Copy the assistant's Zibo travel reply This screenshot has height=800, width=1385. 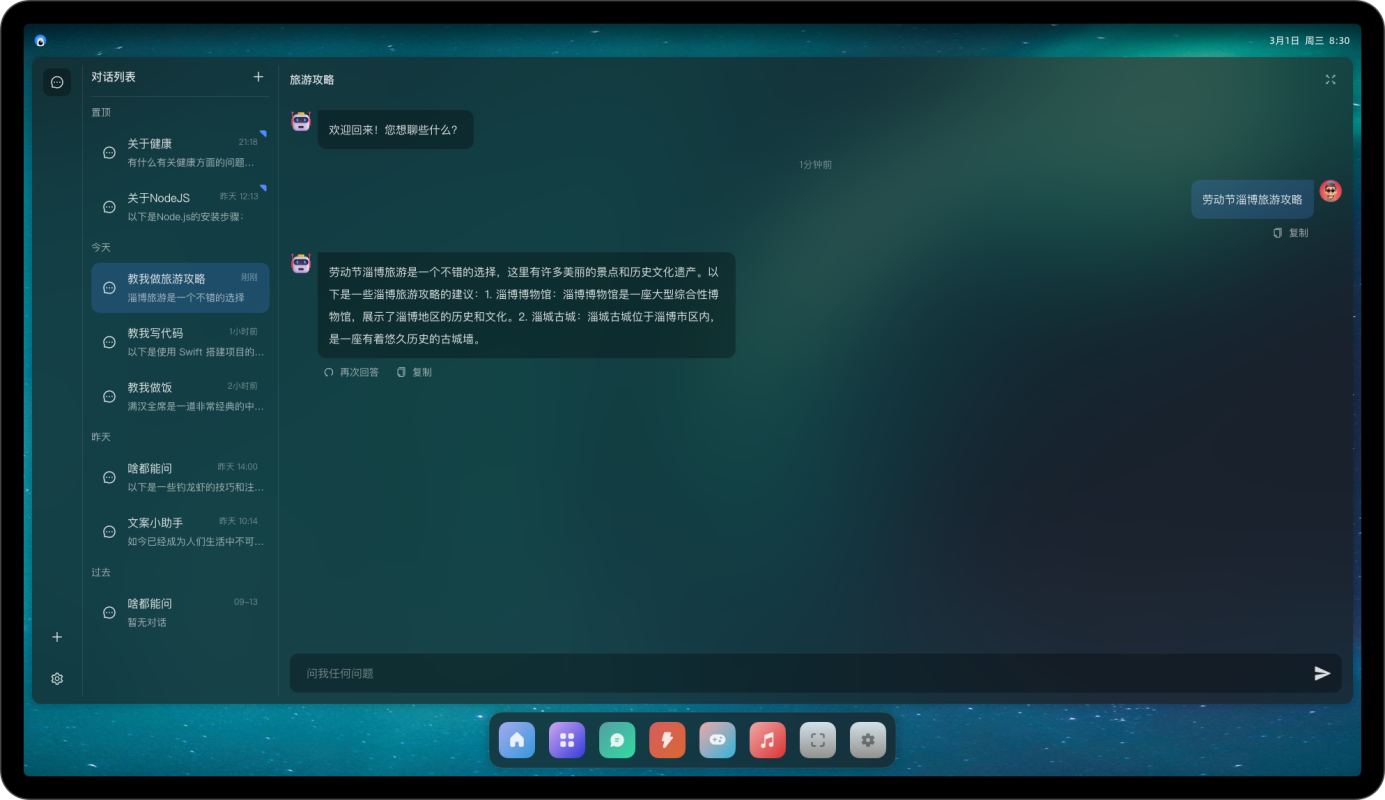point(414,372)
